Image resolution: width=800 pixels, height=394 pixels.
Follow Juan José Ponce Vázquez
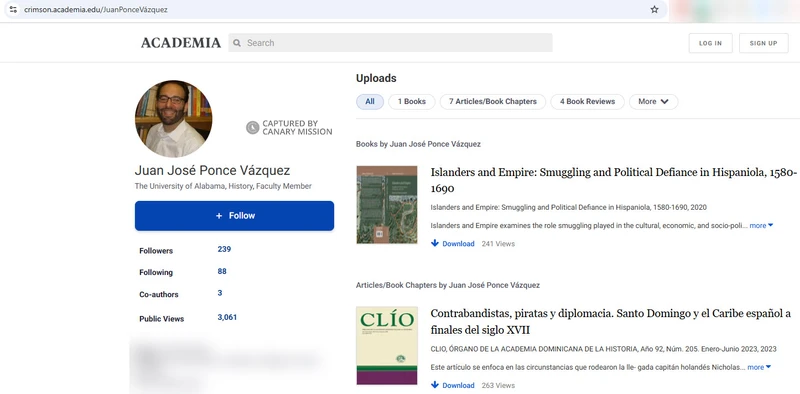pos(234,216)
